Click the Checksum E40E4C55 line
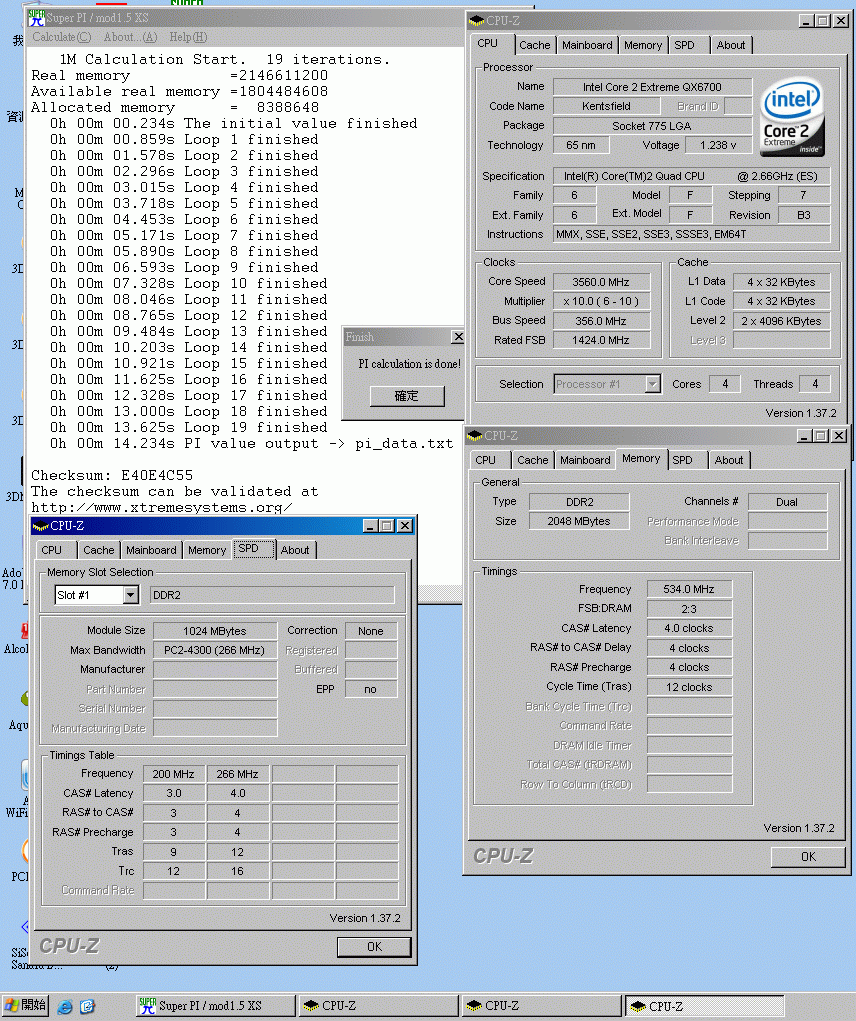Screen dimensions: 856x1021 [x=112, y=475]
